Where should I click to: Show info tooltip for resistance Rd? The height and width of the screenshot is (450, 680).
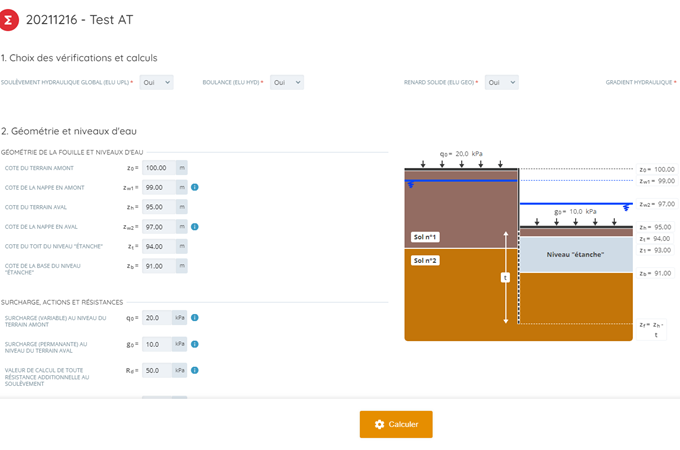(195, 370)
